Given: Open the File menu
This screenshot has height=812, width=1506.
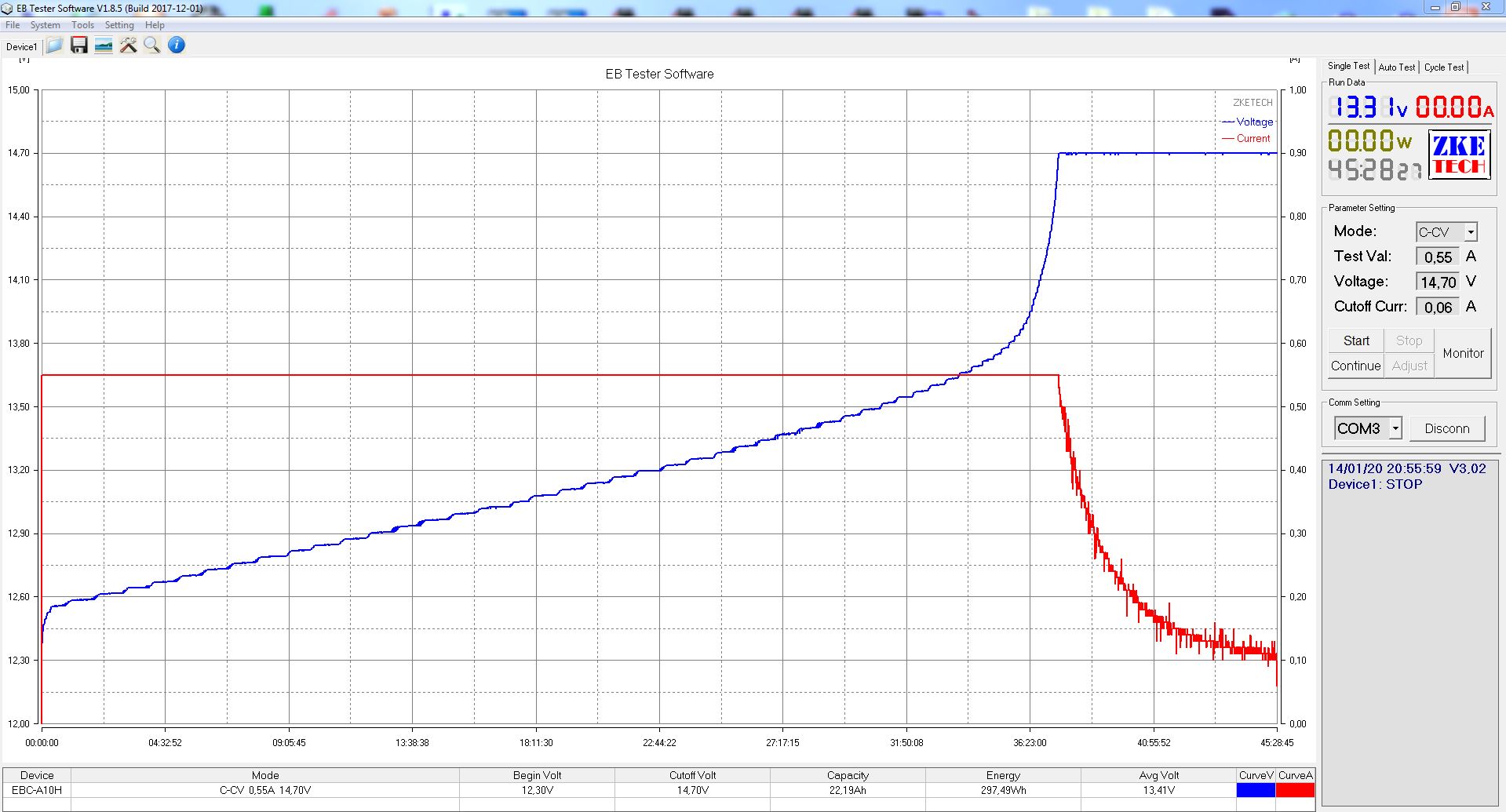Looking at the screenshot, I should pyautogui.click(x=13, y=25).
